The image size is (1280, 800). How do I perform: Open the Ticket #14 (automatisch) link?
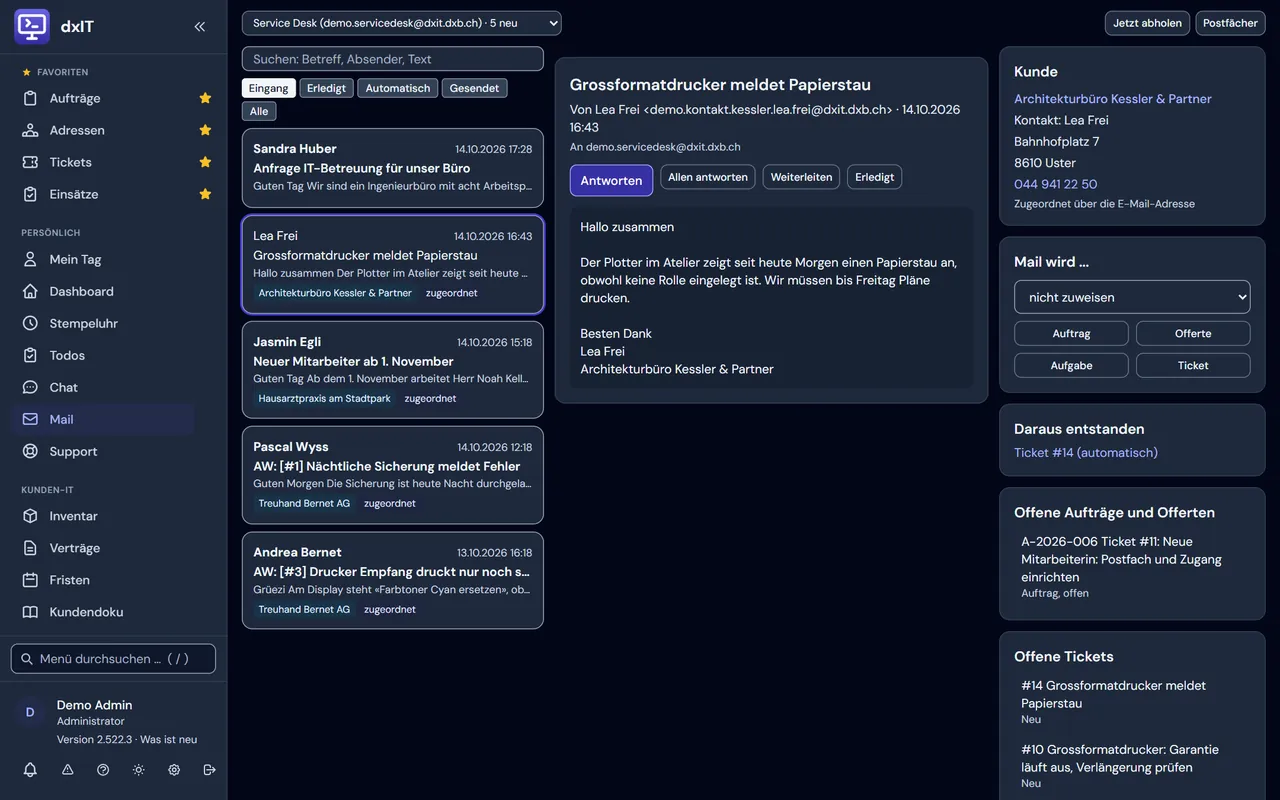coord(1086,453)
